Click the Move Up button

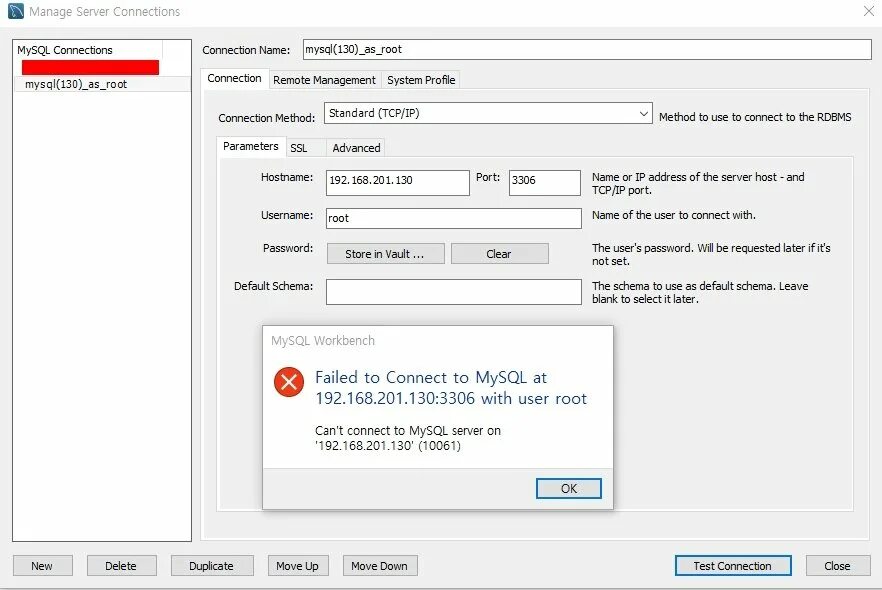coord(298,566)
